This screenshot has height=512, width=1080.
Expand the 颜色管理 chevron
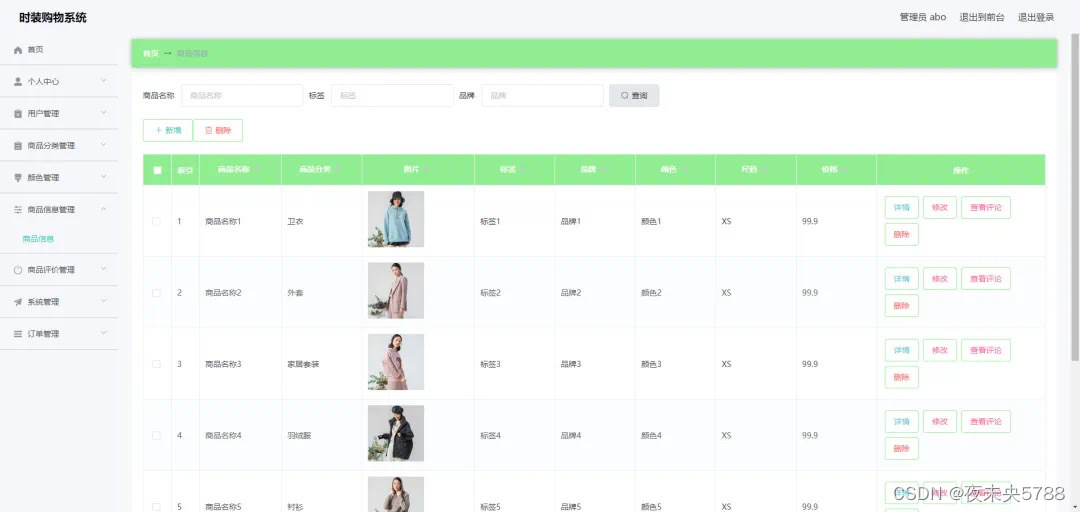[x=103, y=176]
